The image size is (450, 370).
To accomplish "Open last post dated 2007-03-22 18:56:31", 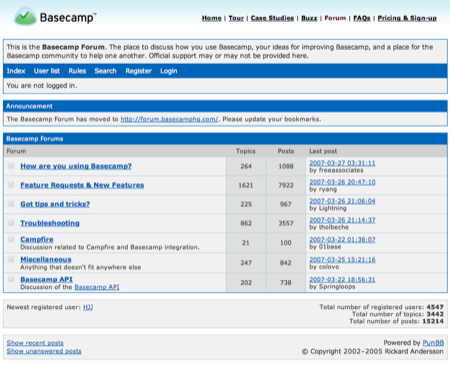I will click(x=342, y=279).
